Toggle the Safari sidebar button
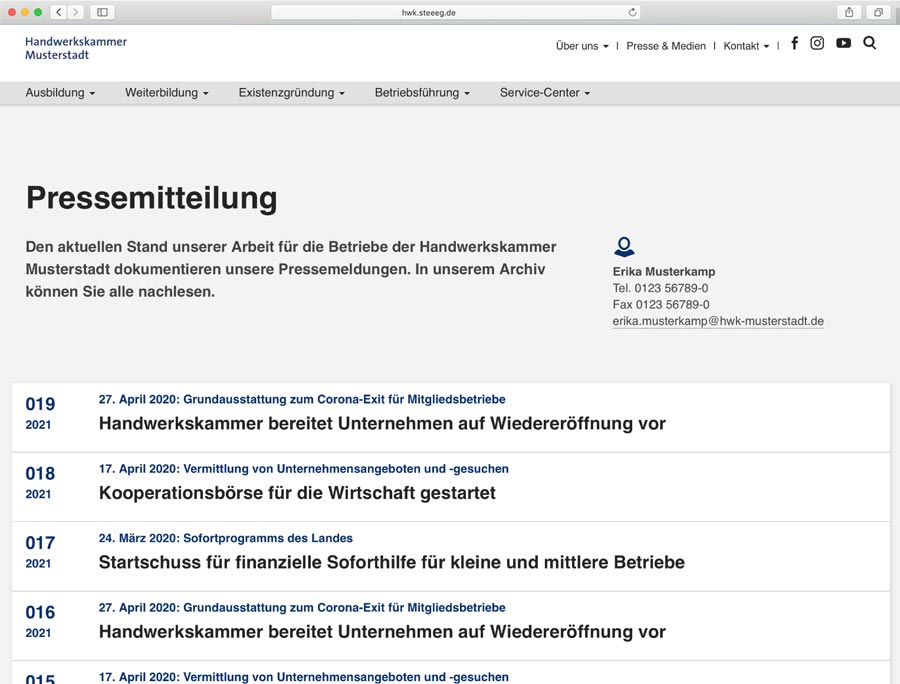The width and height of the screenshot is (900, 684). pyautogui.click(x=102, y=12)
